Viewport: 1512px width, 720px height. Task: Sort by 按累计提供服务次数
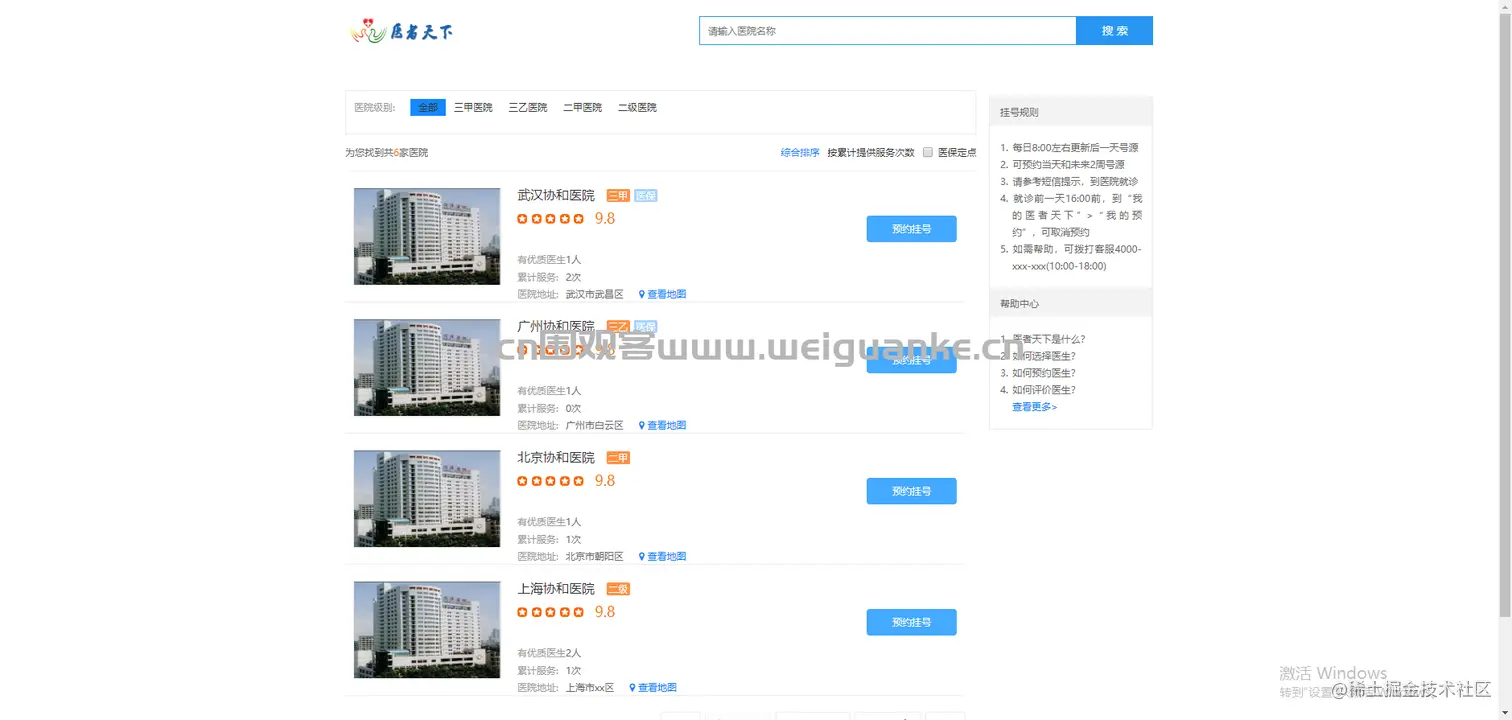pos(871,153)
